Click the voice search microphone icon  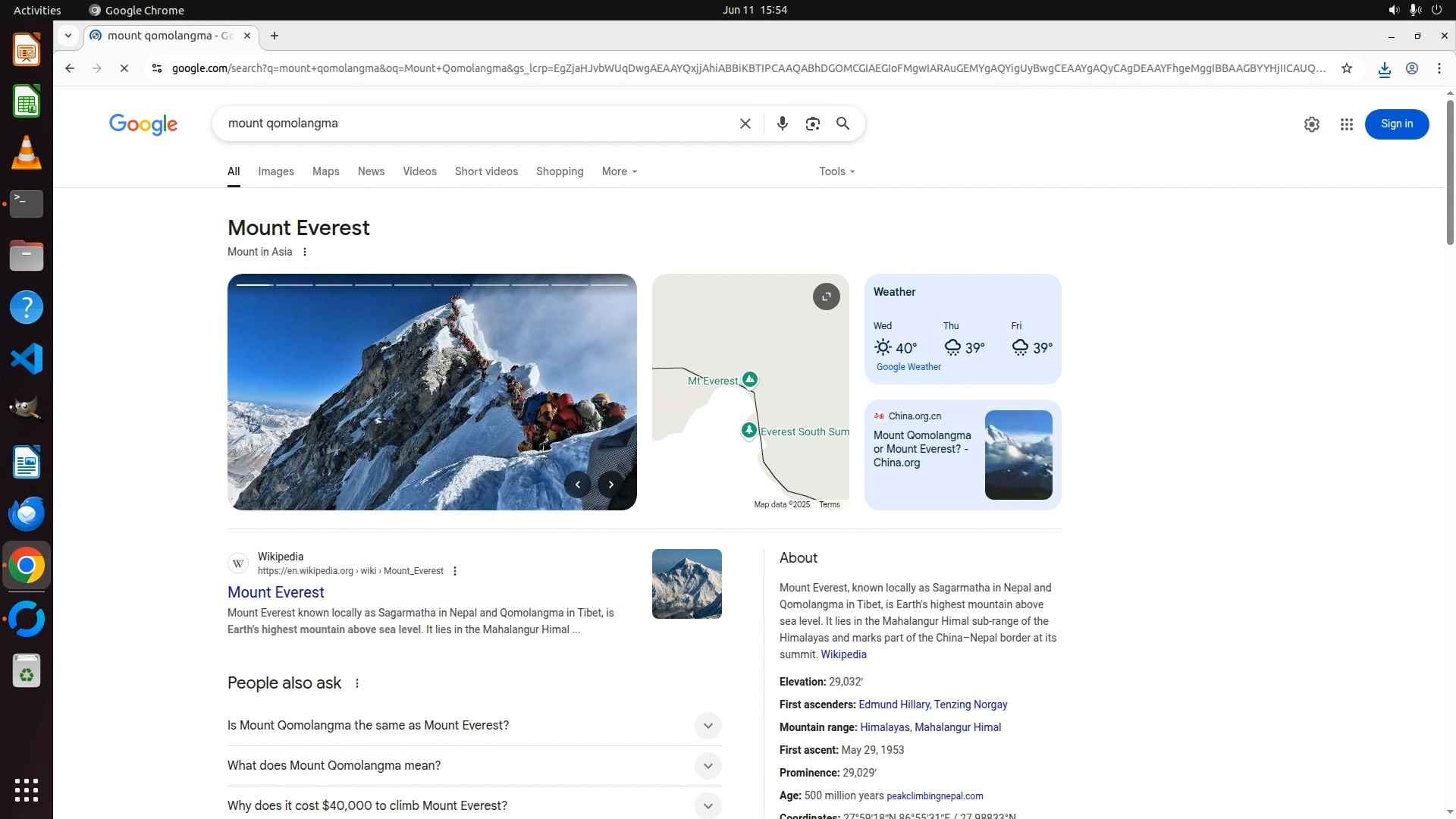782,124
